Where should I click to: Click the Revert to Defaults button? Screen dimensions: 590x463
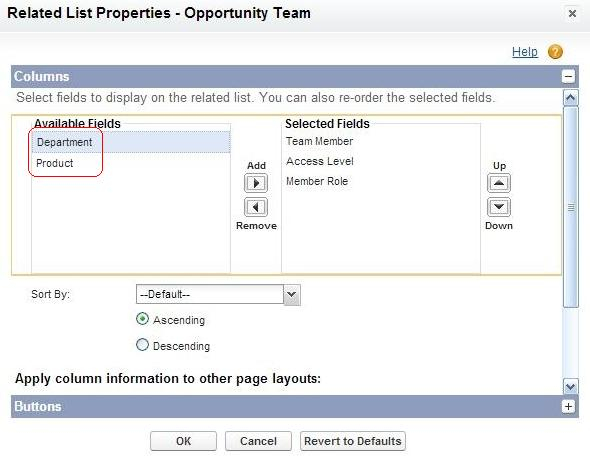pos(353,441)
